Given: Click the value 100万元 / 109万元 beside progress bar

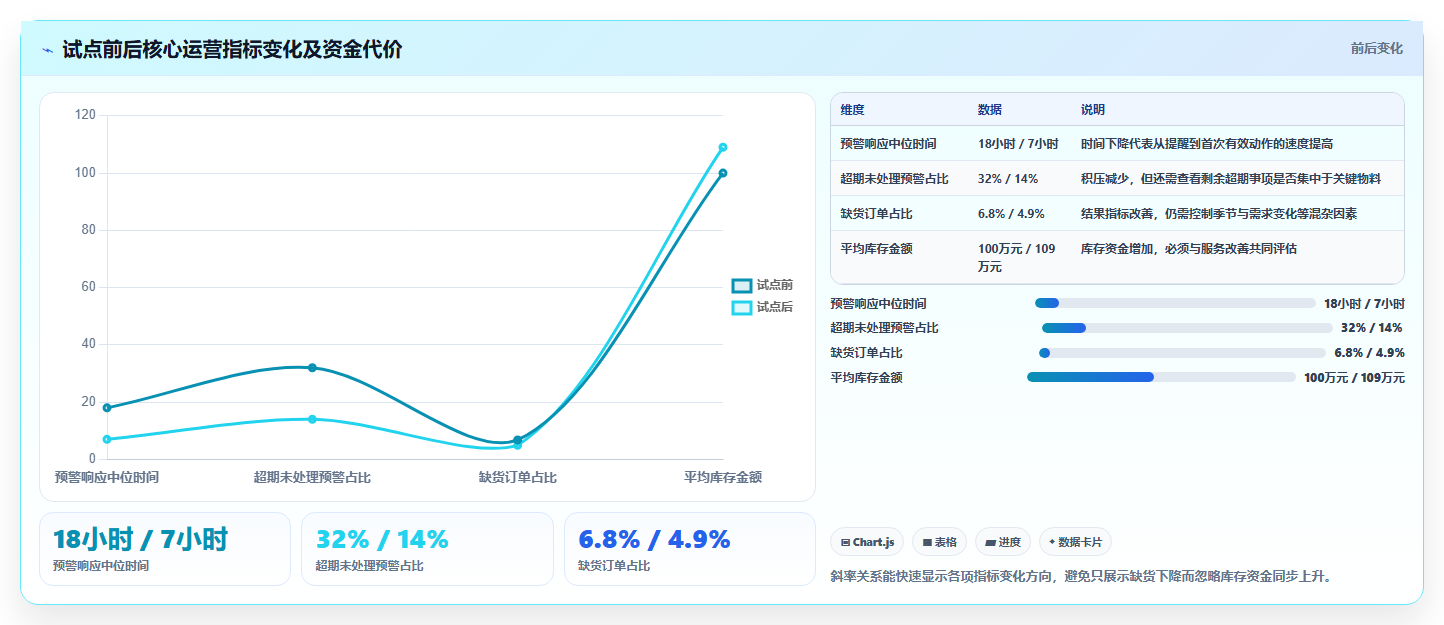Looking at the screenshot, I should tap(1354, 378).
